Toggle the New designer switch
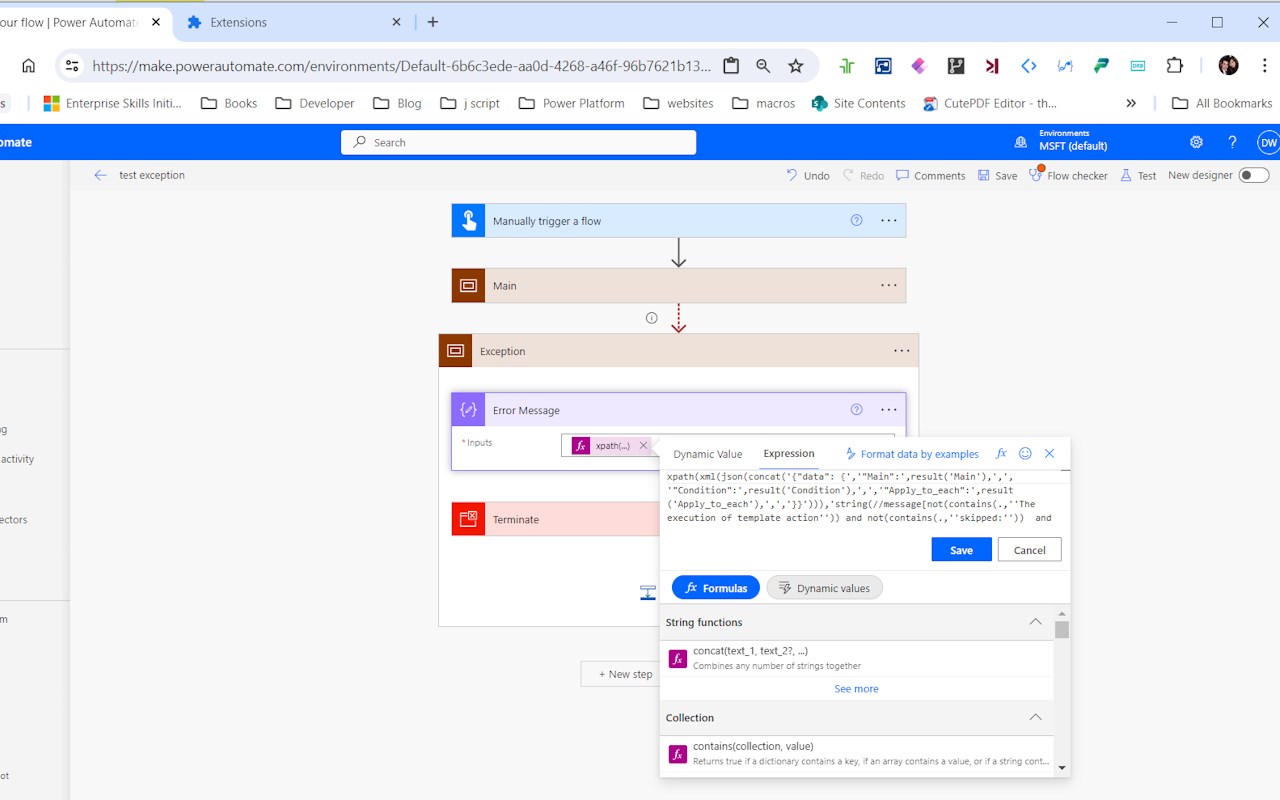1280x800 pixels. tap(1253, 175)
